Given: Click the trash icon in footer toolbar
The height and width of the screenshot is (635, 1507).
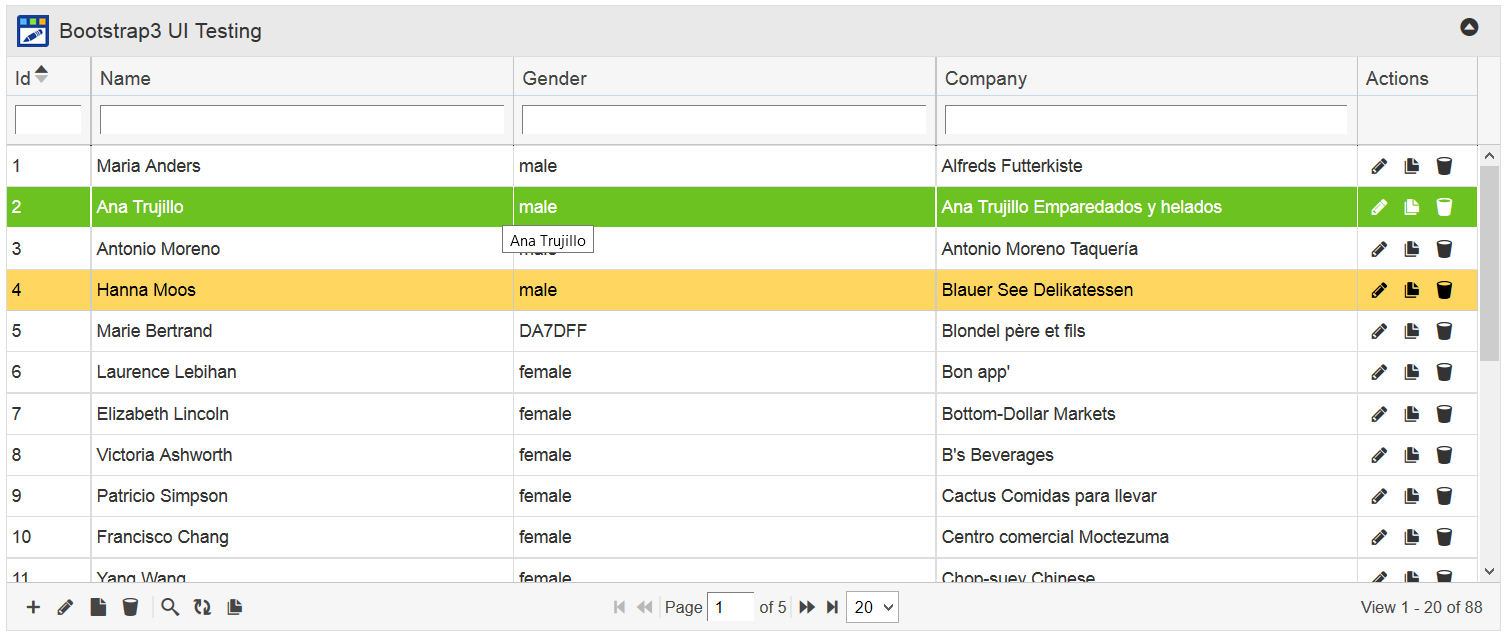Looking at the screenshot, I should click(x=130, y=607).
